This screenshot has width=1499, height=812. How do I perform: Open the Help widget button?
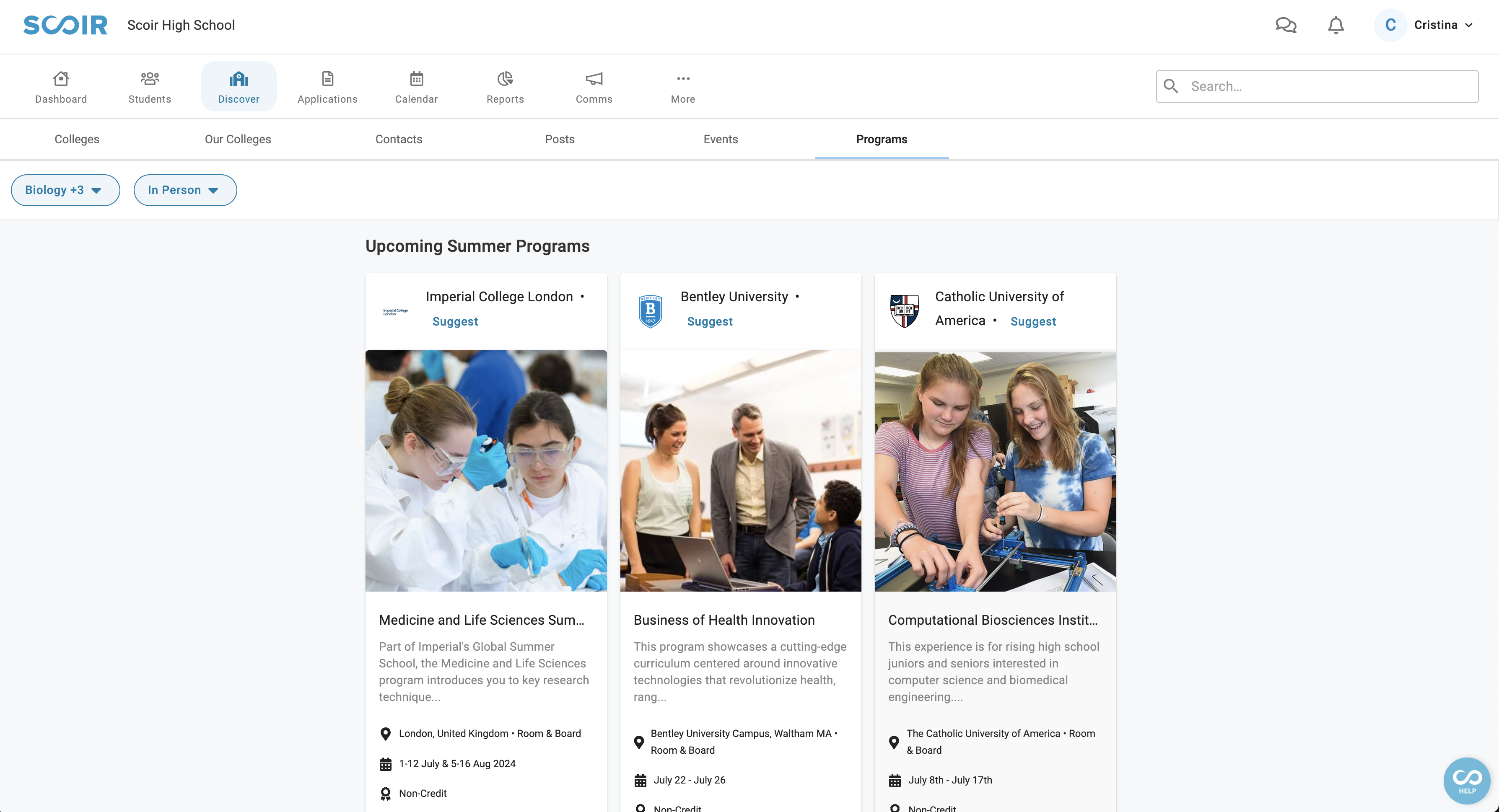[1466, 781]
